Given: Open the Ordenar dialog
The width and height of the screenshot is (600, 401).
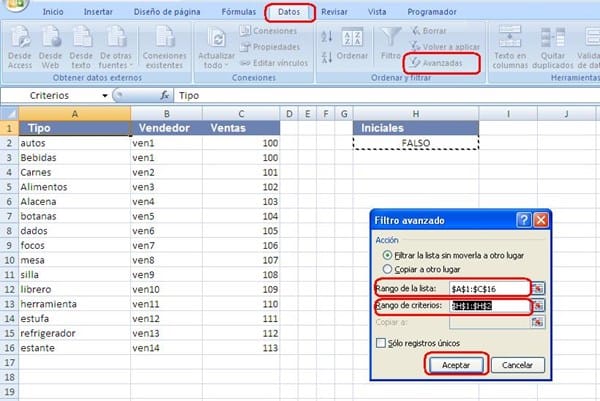Looking at the screenshot, I should (x=352, y=44).
